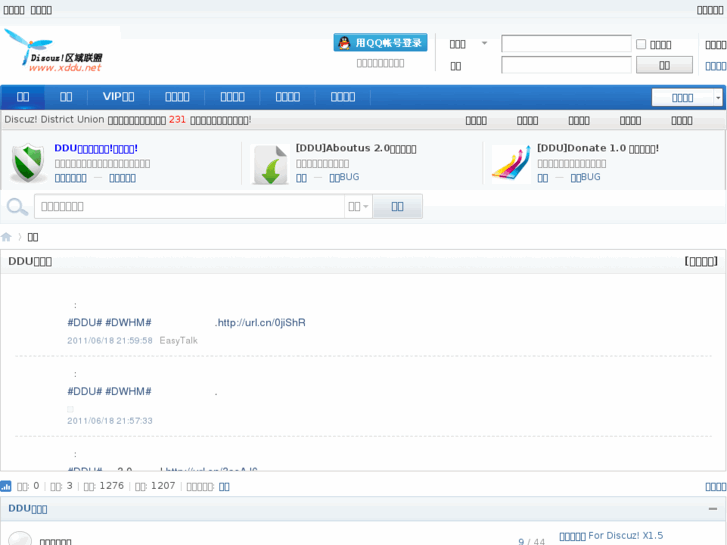Click the colorful arrows icon by Donate
The width and height of the screenshot is (727, 545).
(x=511, y=164)
